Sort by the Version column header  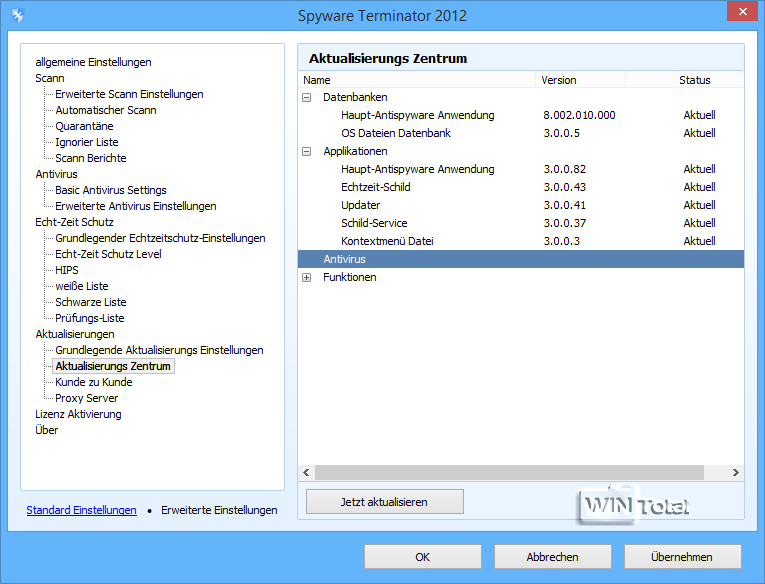coord(580,80)
